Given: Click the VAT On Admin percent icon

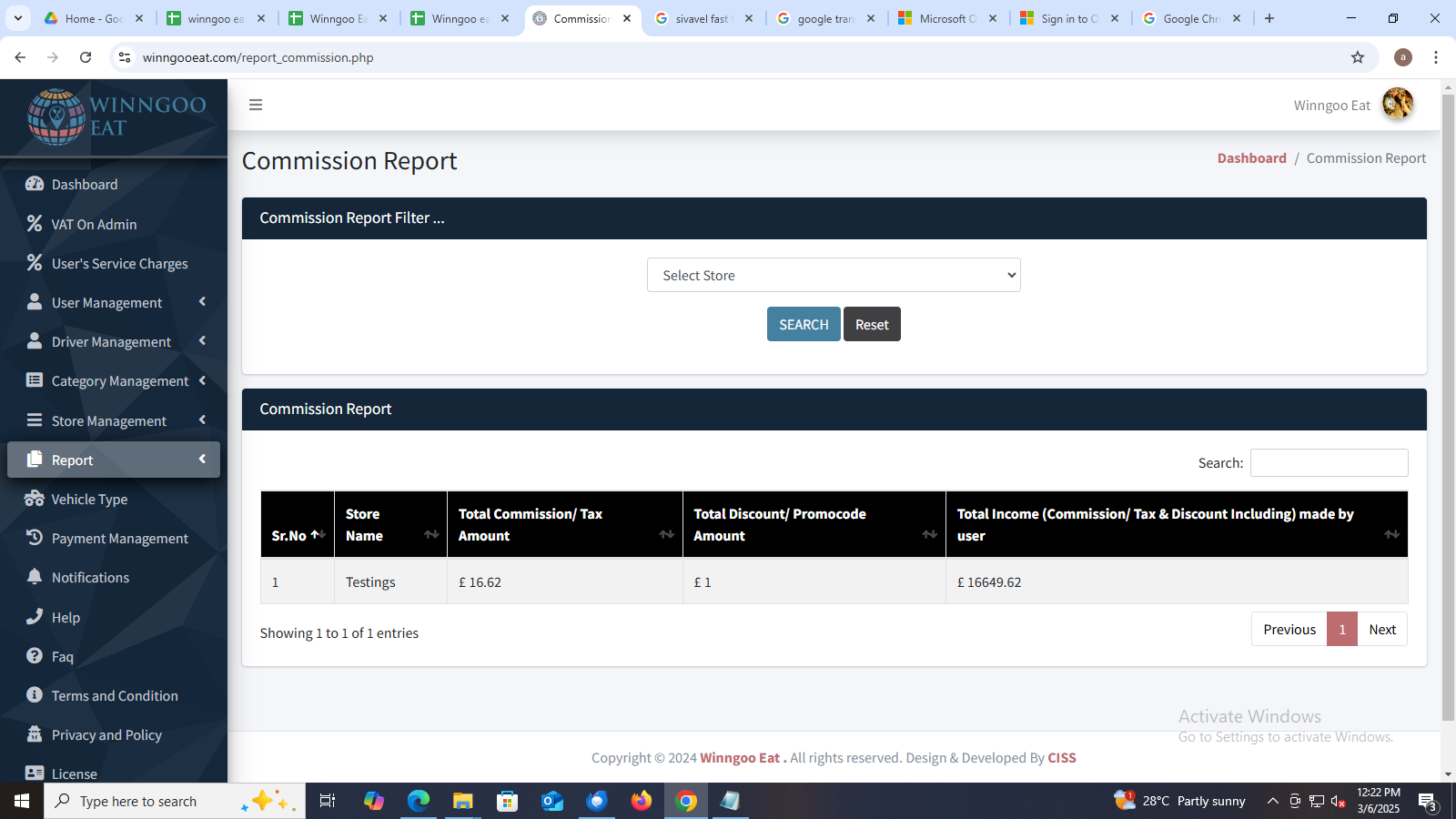Looking at the screenshot, I should click(x=35, y=223).
